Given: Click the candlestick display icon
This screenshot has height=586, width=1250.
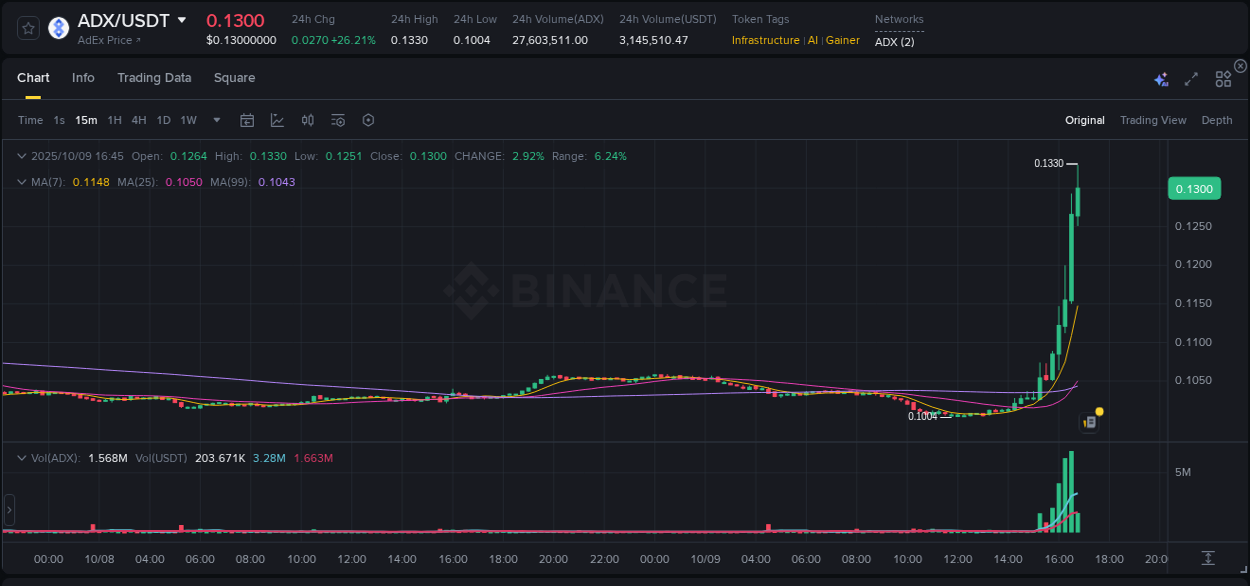Looking at the screenshot, I should pos(308,120).
